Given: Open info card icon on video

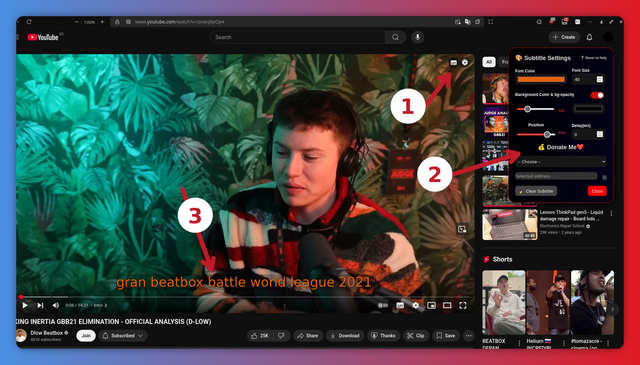Looking at the screenshot, I should click(x=462, y=229).
